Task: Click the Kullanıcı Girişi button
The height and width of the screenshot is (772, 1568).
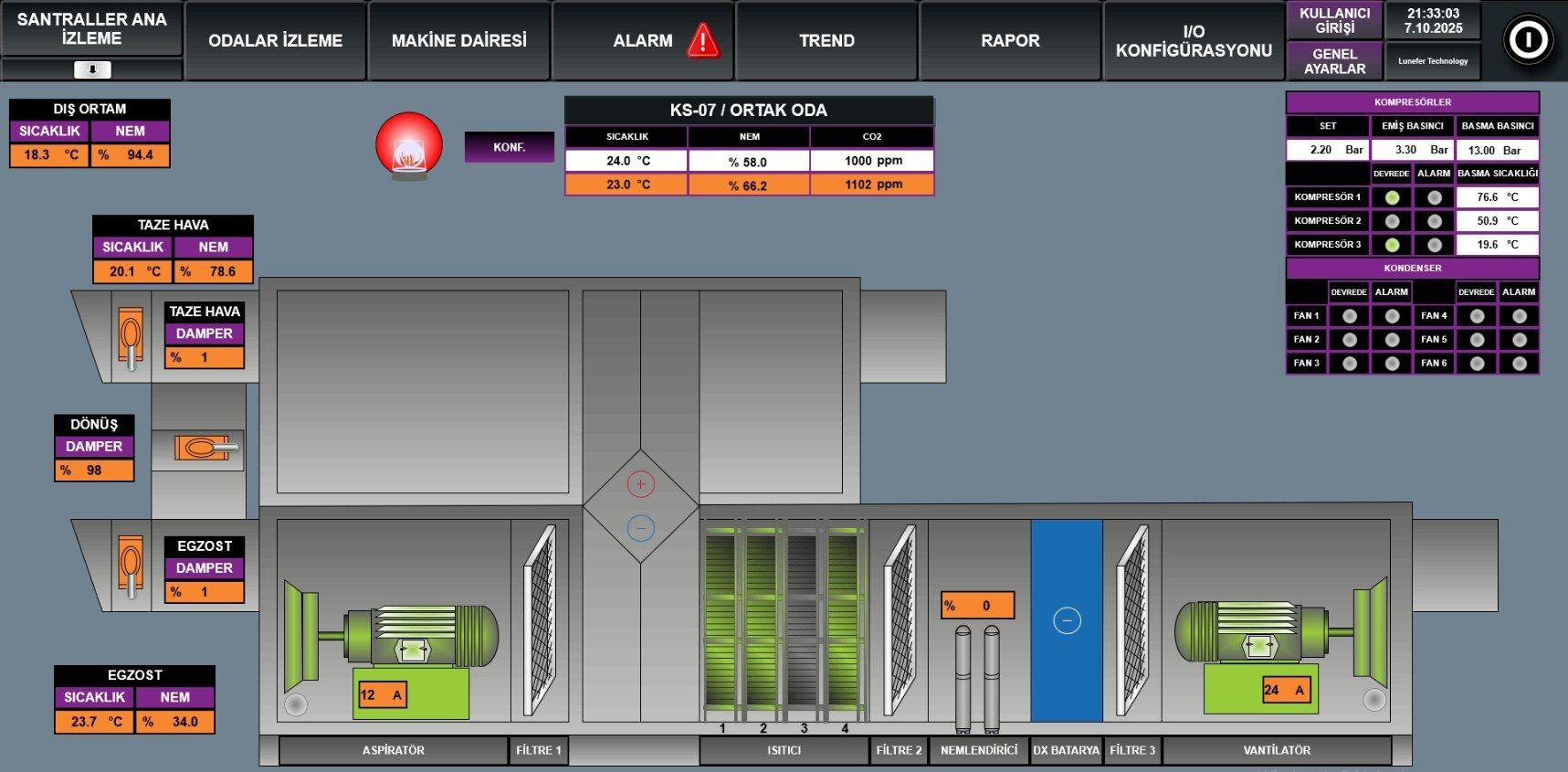Action: pyautogui.click(x=1334, y=20)
